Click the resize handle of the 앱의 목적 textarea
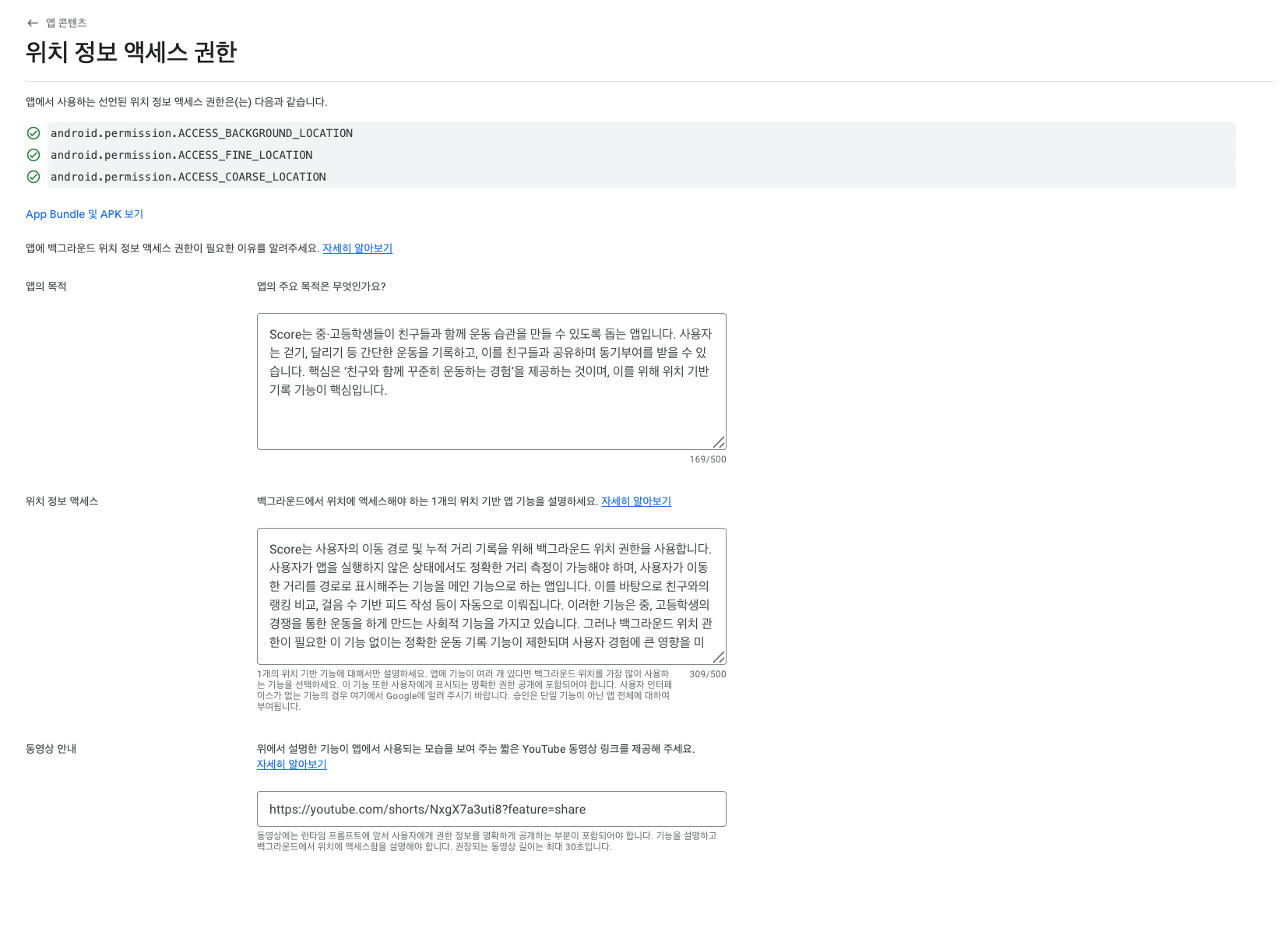Viewport: 1288px width, 928px height. [719, 442]
